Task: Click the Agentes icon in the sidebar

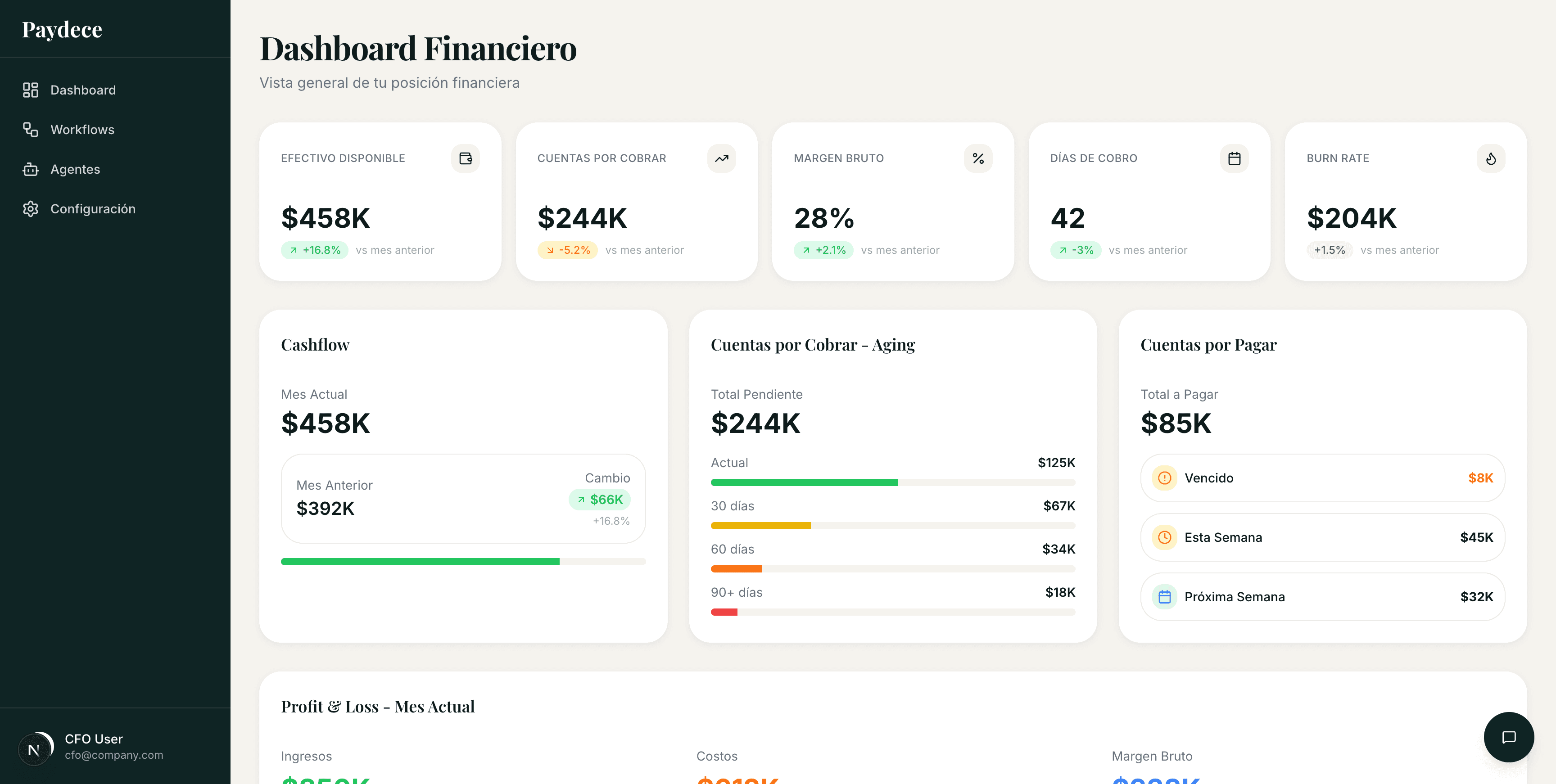Action: point(30,169)
